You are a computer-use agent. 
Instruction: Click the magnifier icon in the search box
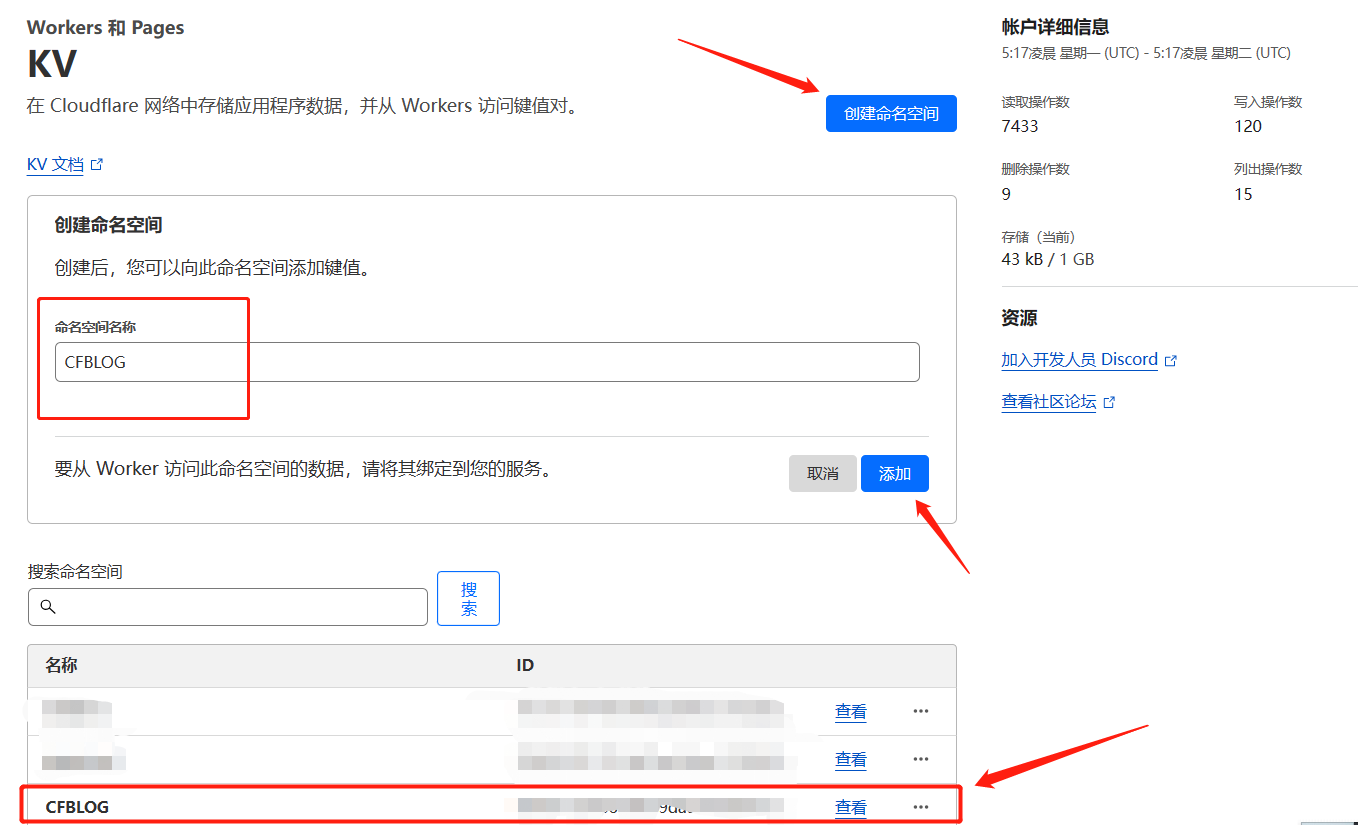tap(47, 607)
